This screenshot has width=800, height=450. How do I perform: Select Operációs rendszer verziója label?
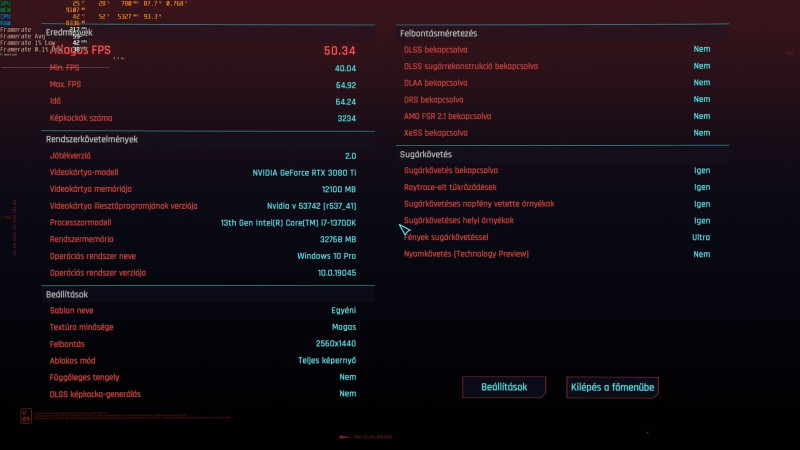point(97,273)
